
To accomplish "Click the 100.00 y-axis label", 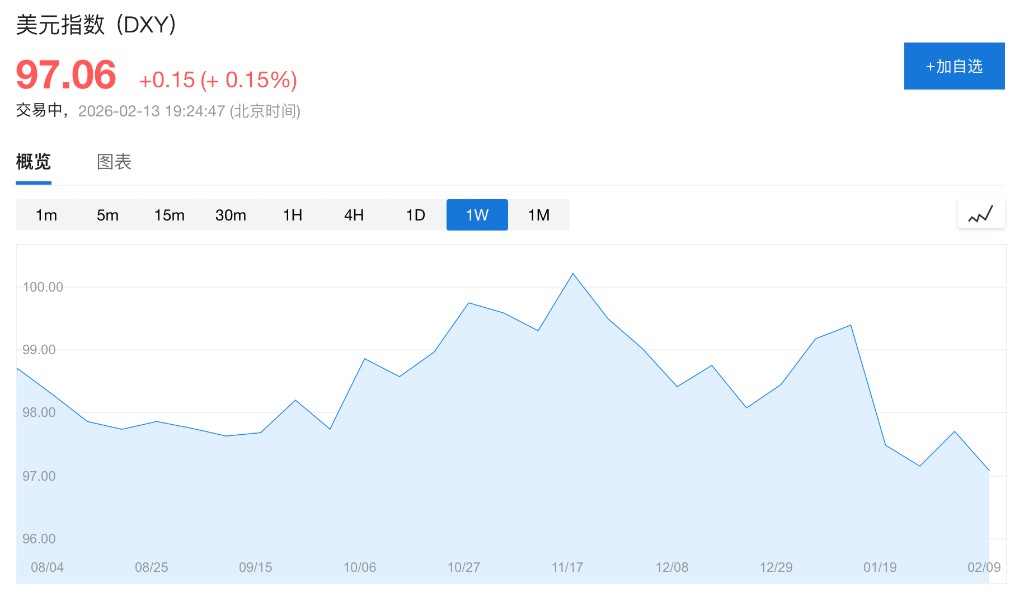I will point(42,287).
